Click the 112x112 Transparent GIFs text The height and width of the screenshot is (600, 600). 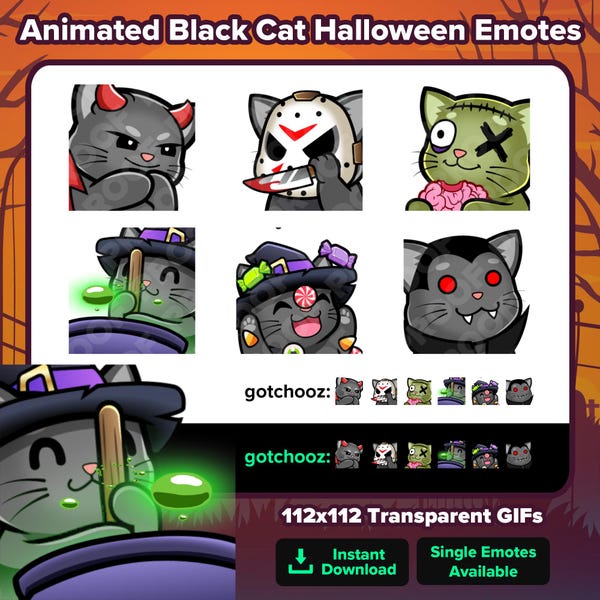[x=412, y=516]
